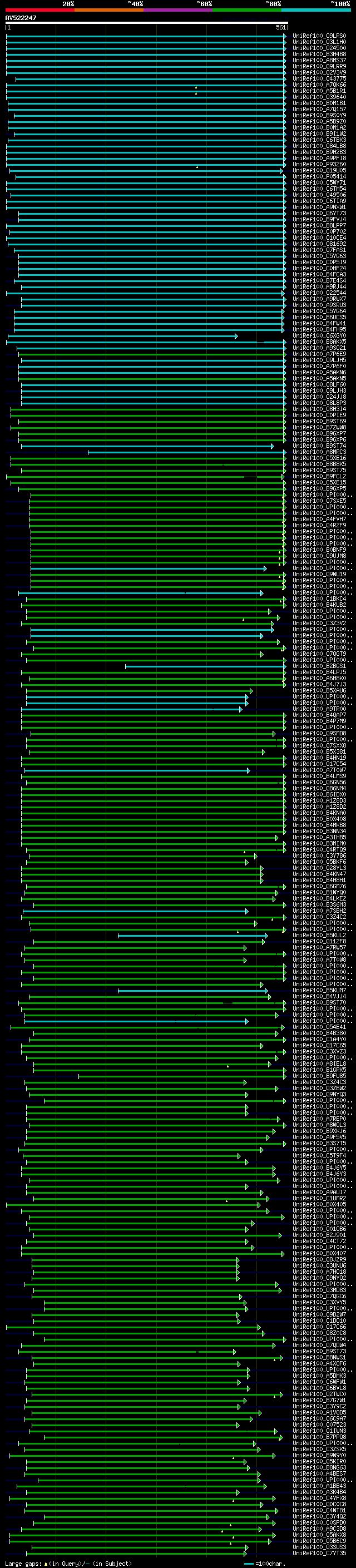Open hit UniRef100_C1BKC4

[319, 599]
